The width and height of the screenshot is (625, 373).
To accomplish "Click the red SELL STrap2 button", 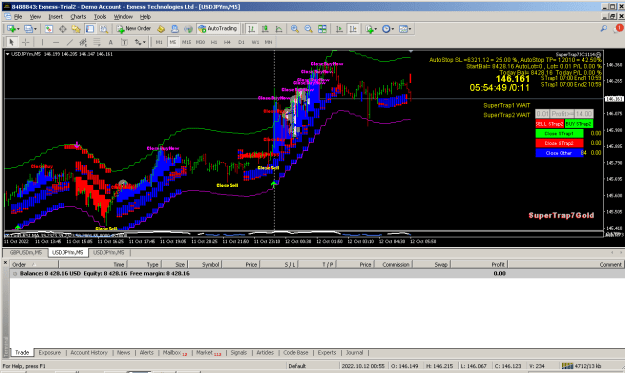I will [550, 124].
